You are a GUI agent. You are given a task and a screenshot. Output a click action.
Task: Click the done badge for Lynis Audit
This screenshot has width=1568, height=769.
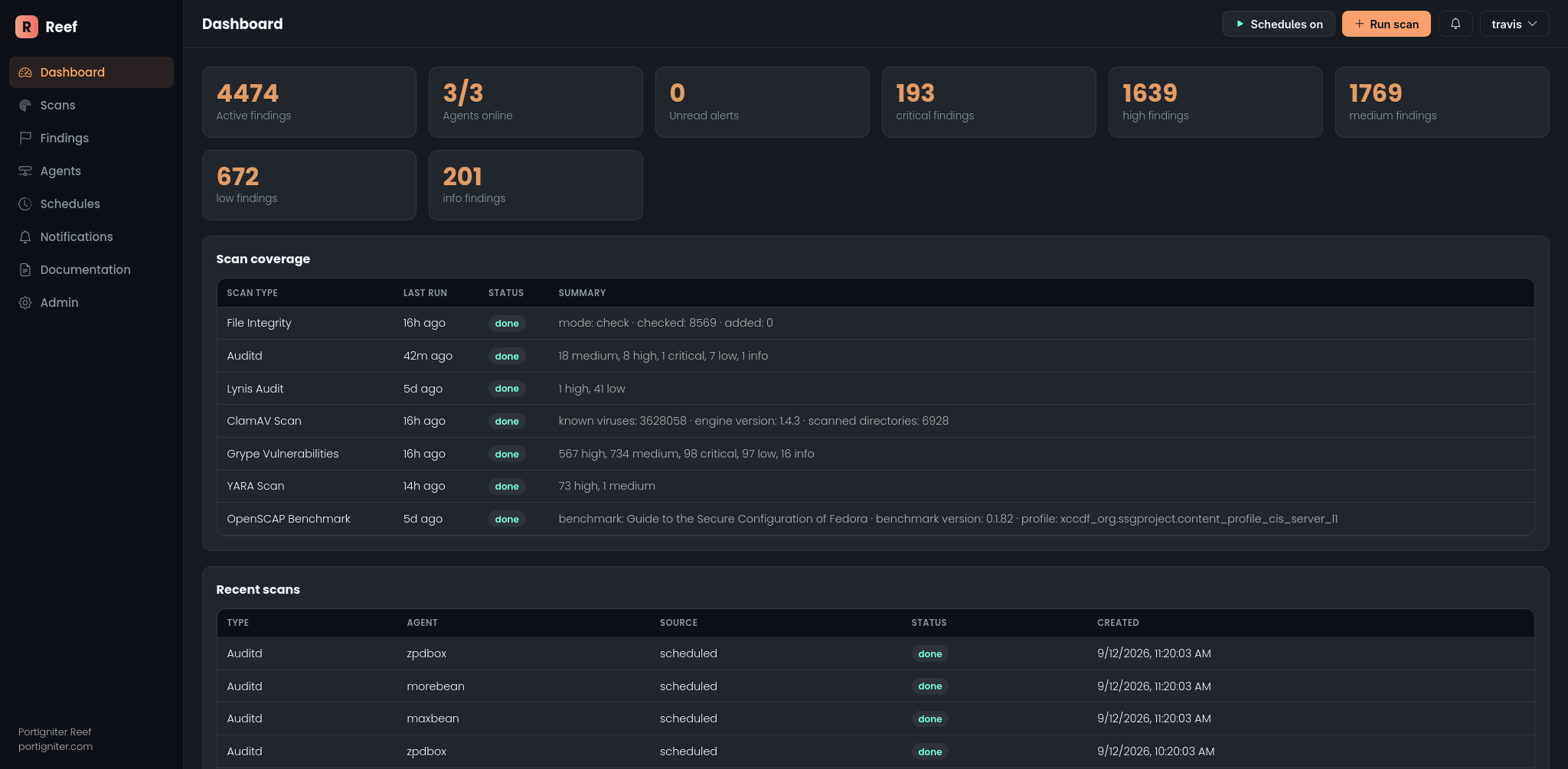tap(507, 389)
